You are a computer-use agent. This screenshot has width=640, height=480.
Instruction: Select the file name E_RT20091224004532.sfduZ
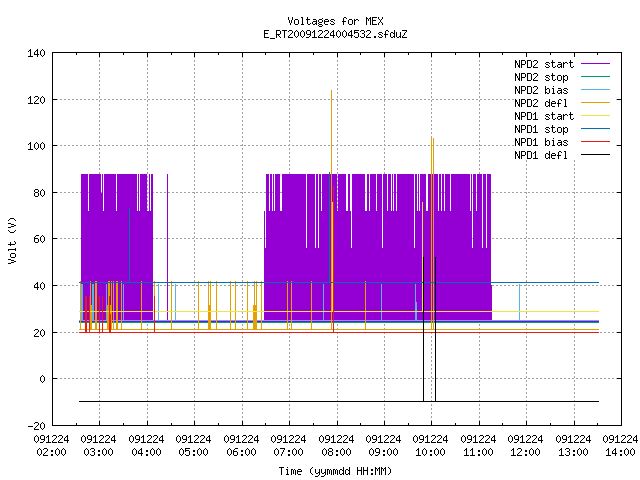(x=335, y=34)
